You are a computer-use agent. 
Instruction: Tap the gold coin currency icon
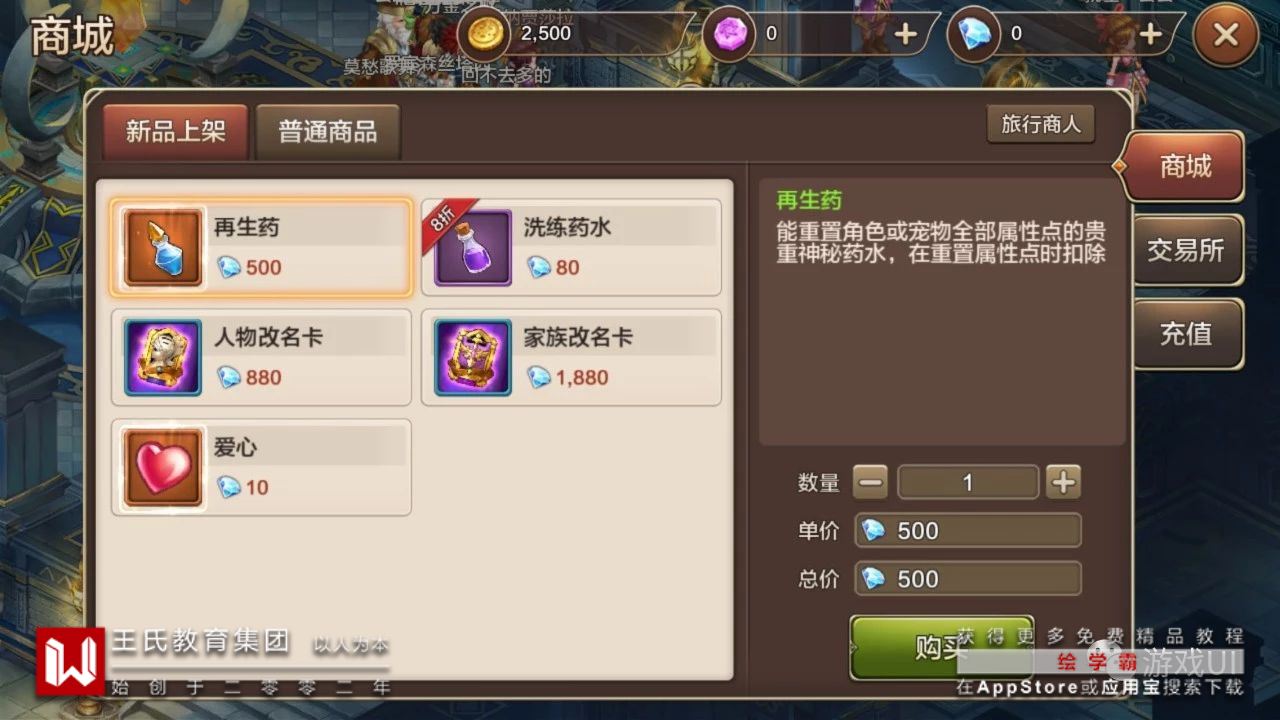pos(487,33)
